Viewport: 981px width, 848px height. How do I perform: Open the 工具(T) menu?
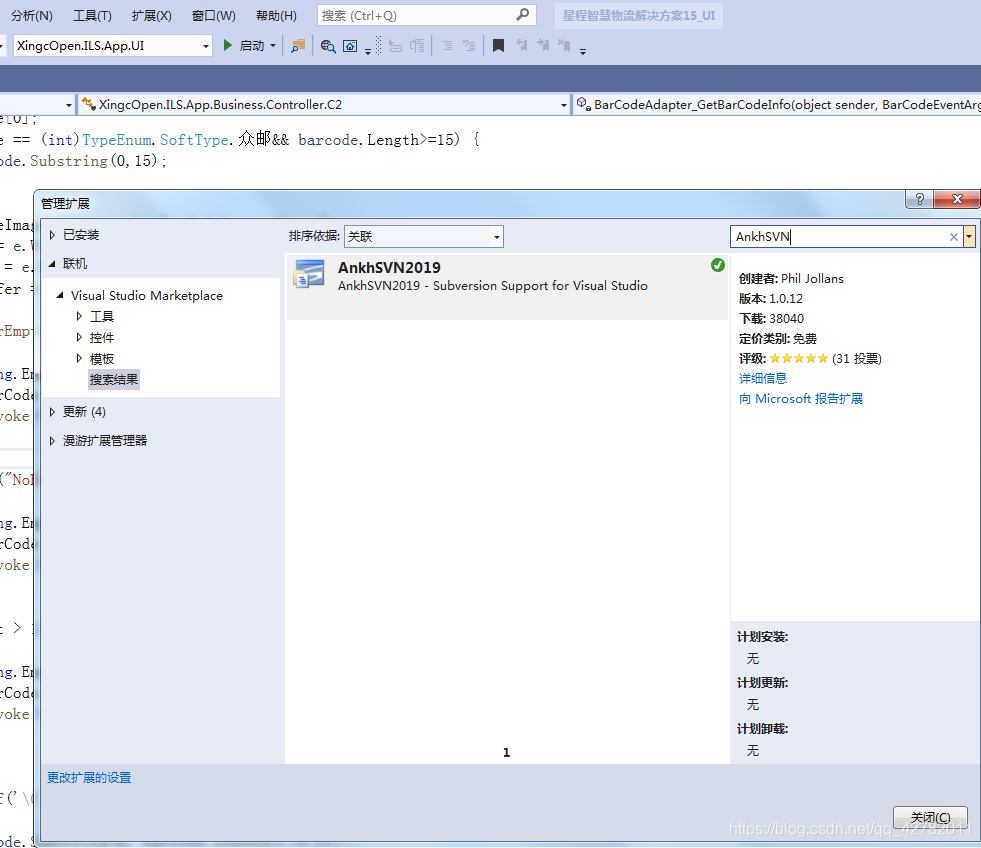[x=92, y=16]
